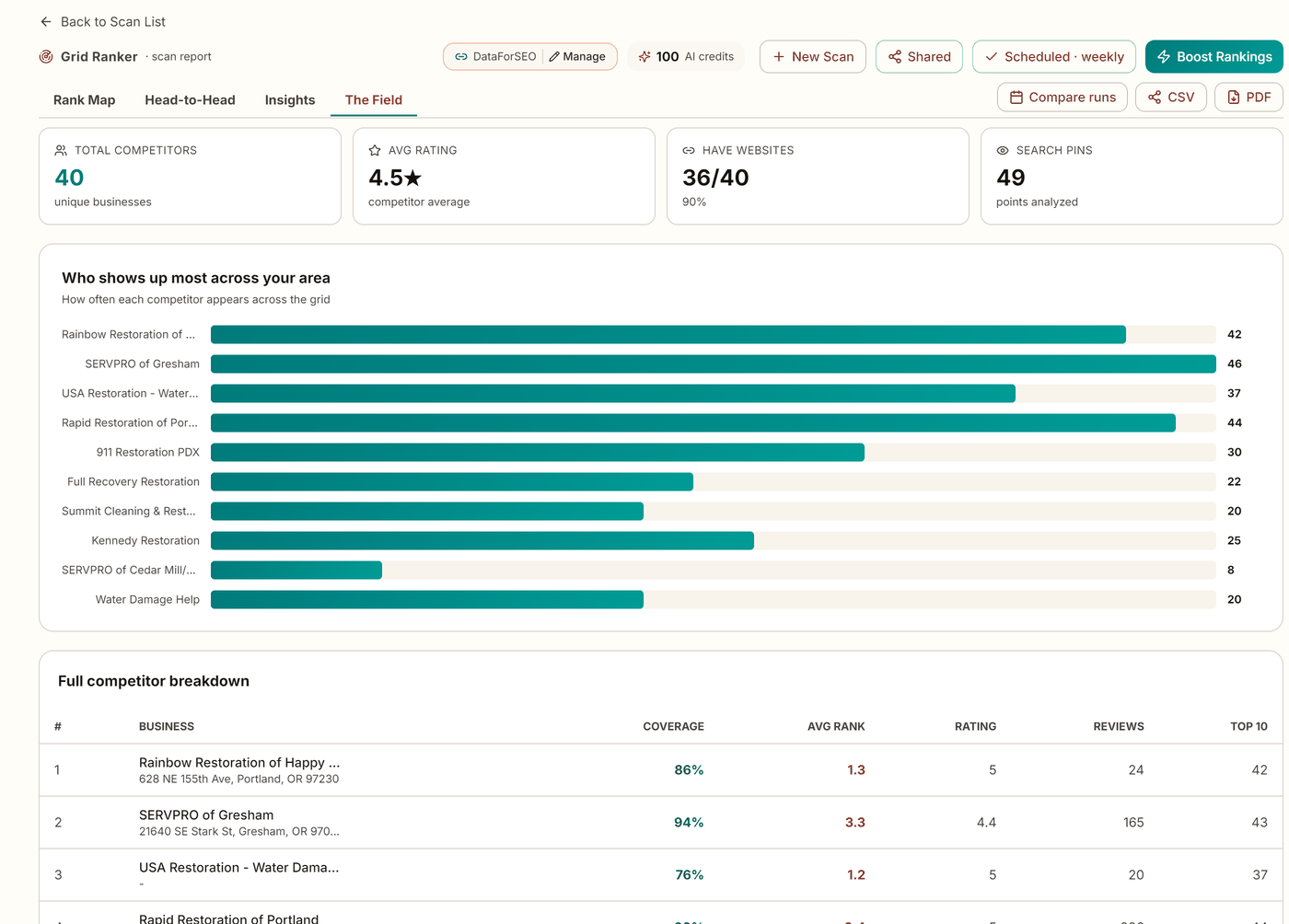The width and height of the screenshot is (1289, 924).
Task: Click the back arrow icon
Action: pyautogui.click(x=46, y=22)
